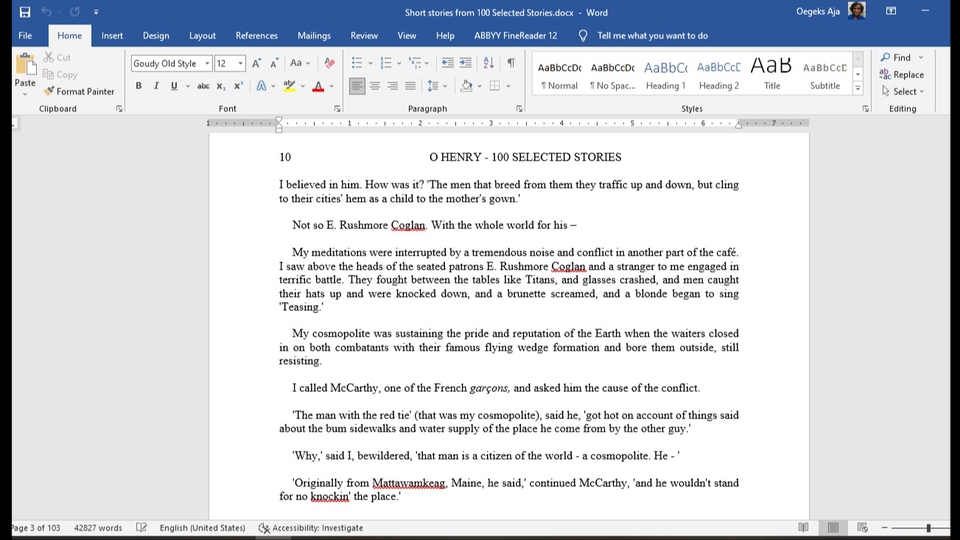
Task: Open the font name dropdown Goudy Old Style
Action: coord(207,64)
